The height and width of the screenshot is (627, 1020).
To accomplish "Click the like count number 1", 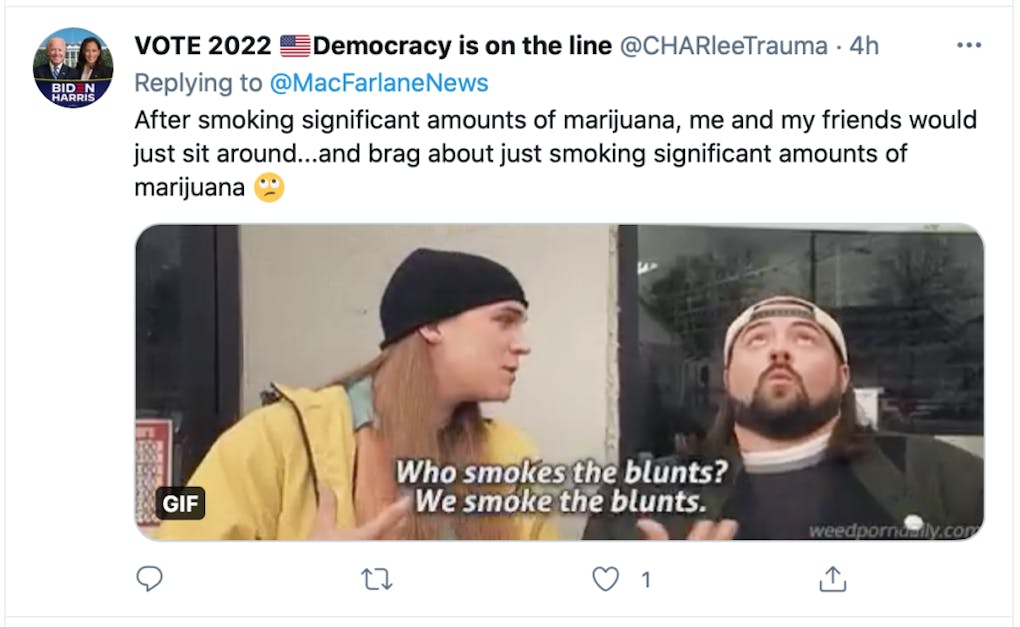I will [x=645, y=580].
